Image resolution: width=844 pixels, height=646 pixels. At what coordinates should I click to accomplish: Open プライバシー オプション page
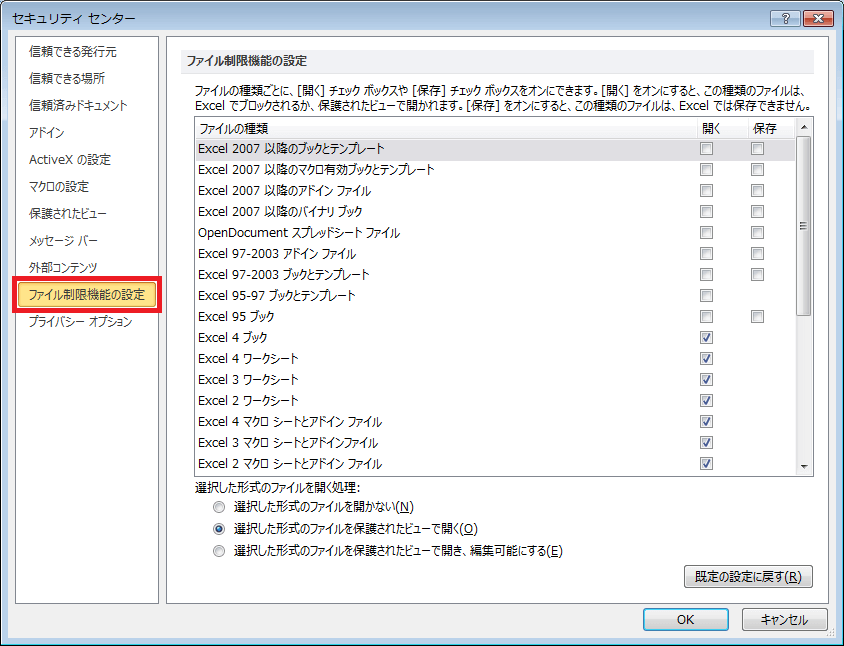80,321
